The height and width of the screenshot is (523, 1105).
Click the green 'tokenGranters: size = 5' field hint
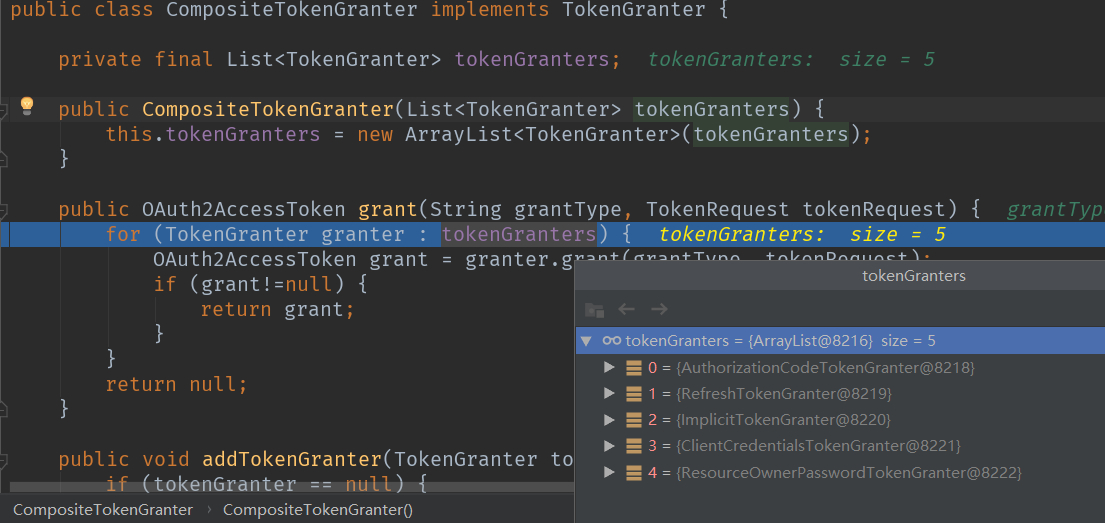pos(791,59)
